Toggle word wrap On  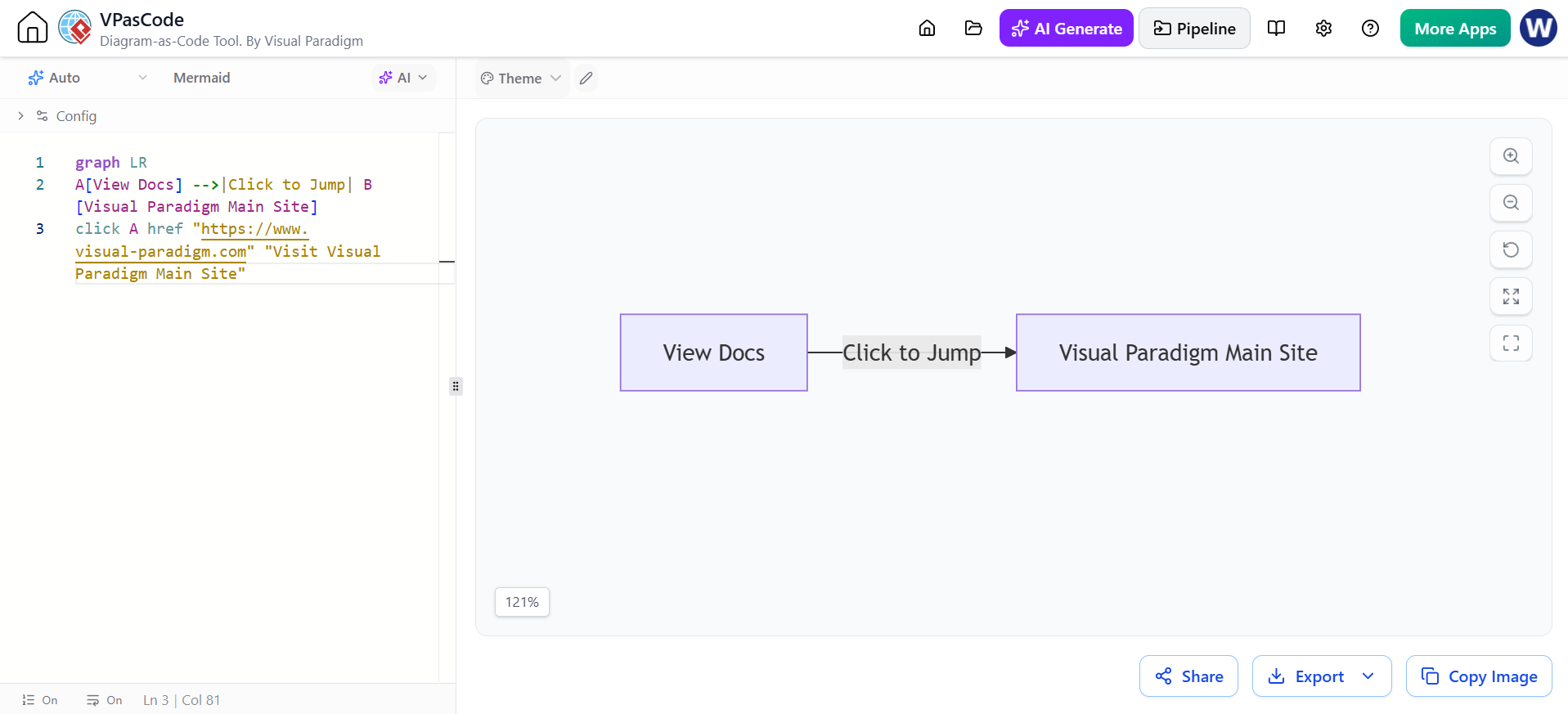coord(105,700)
